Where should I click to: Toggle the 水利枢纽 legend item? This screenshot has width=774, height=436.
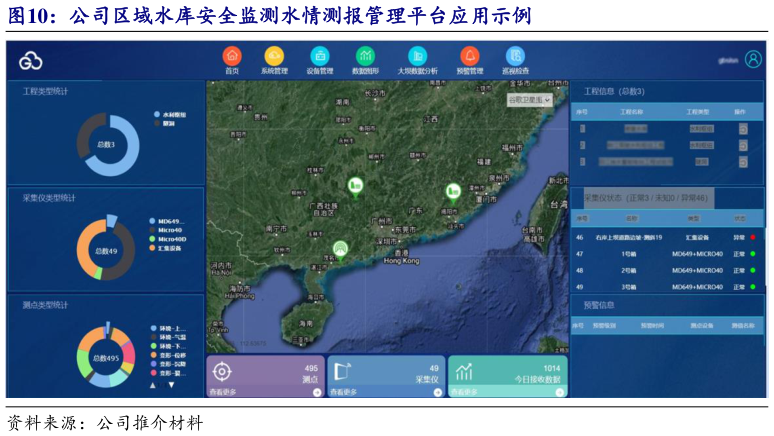(170, 115)
